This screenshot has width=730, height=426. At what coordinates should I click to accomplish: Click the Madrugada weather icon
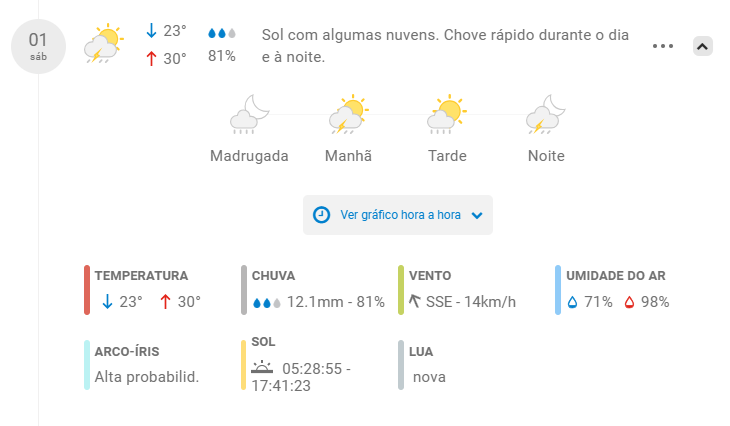(249, 115)
